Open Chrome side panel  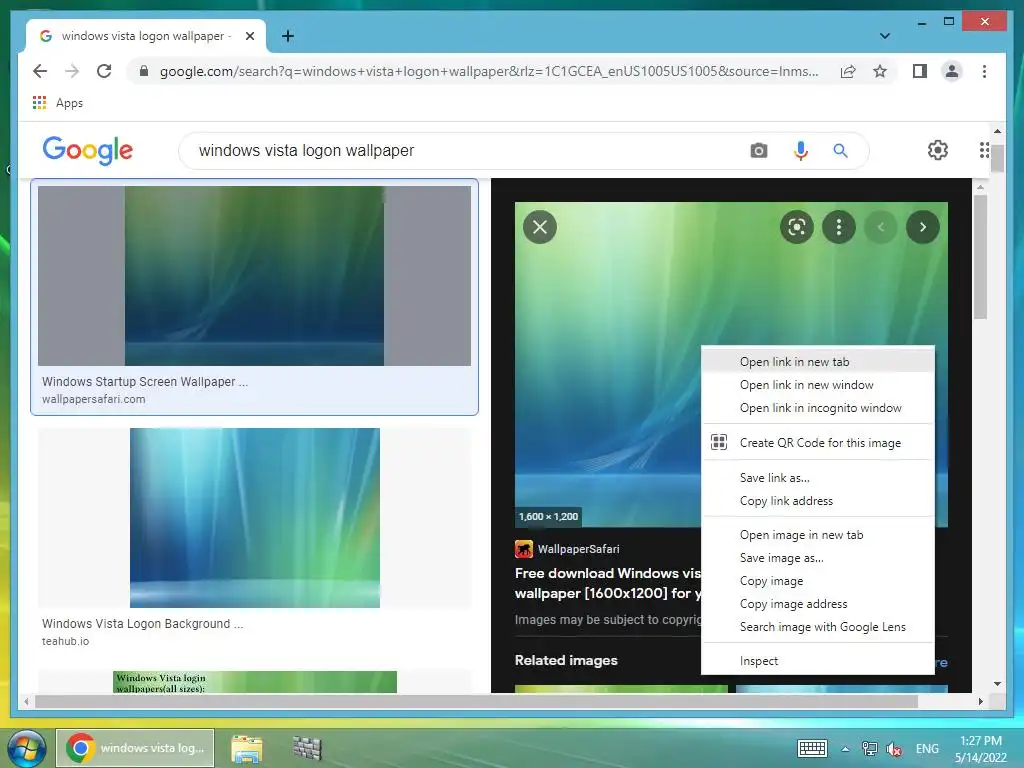coord(920,71)
